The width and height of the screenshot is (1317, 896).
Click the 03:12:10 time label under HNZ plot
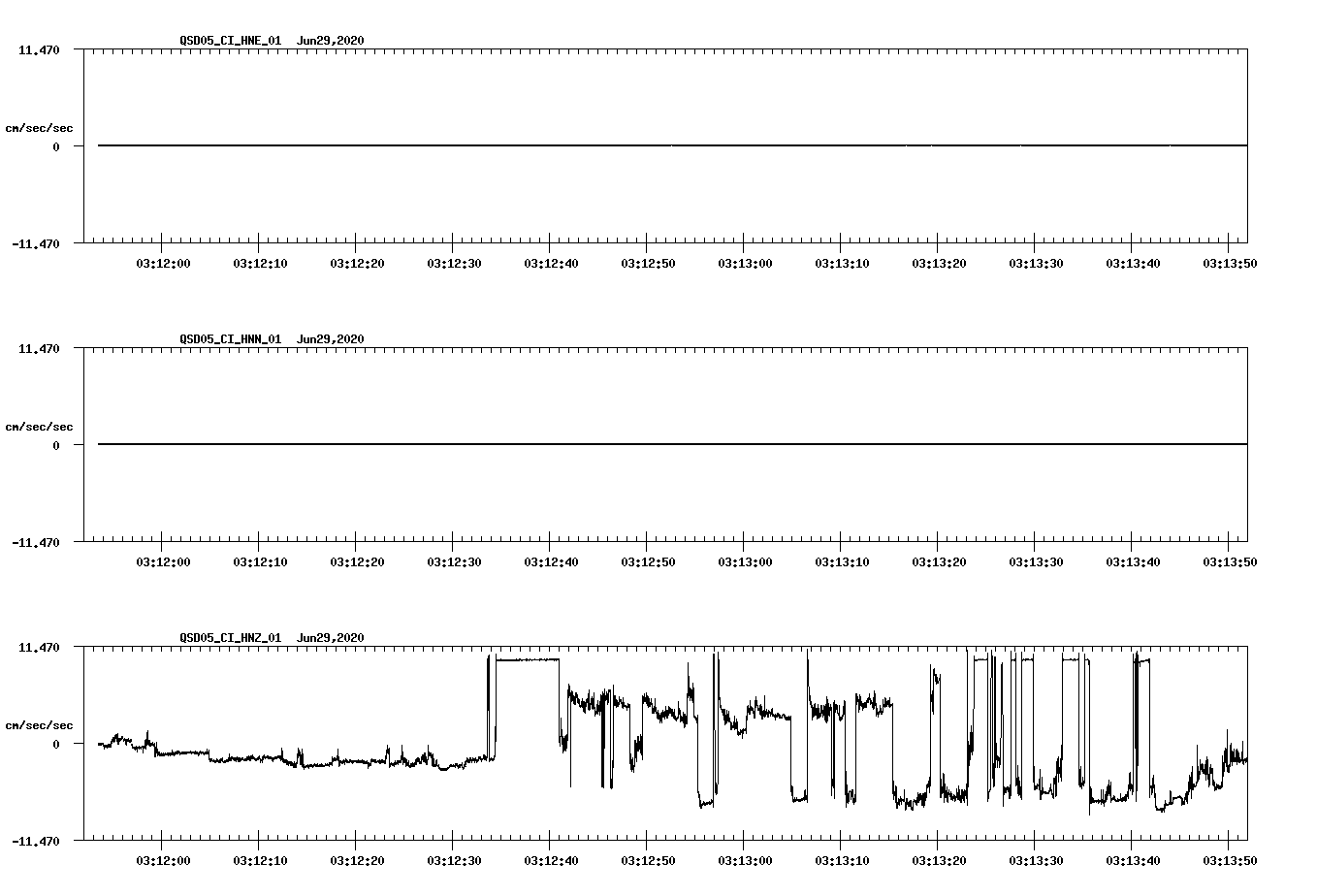click(260, 860)
